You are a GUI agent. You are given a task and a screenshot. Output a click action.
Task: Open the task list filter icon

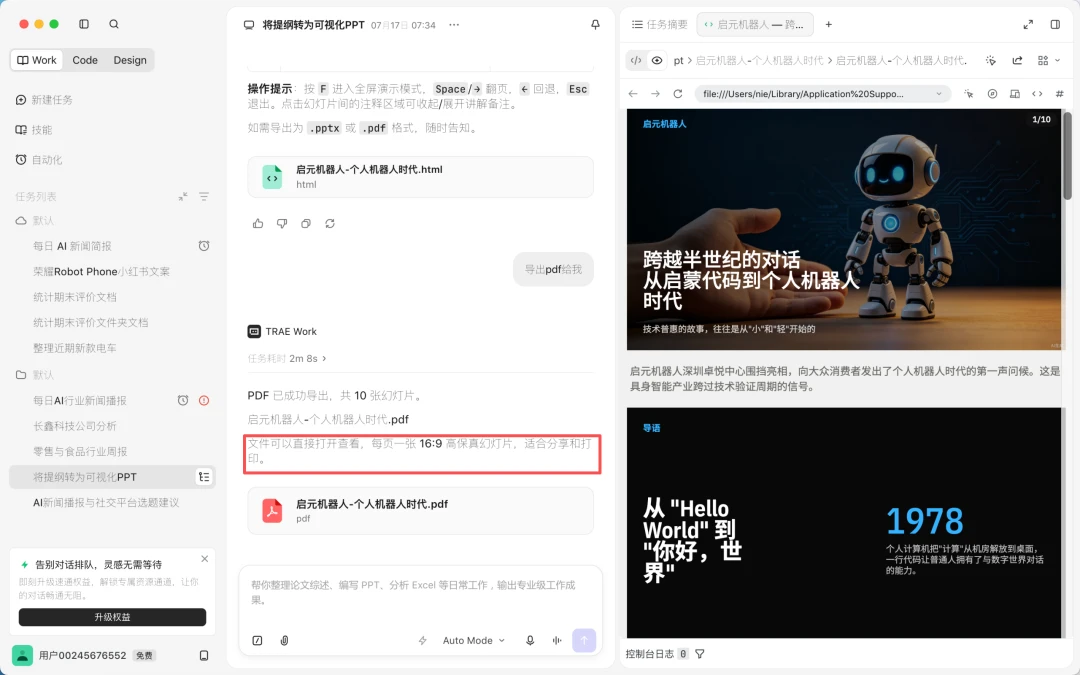(x=204, y=196)
